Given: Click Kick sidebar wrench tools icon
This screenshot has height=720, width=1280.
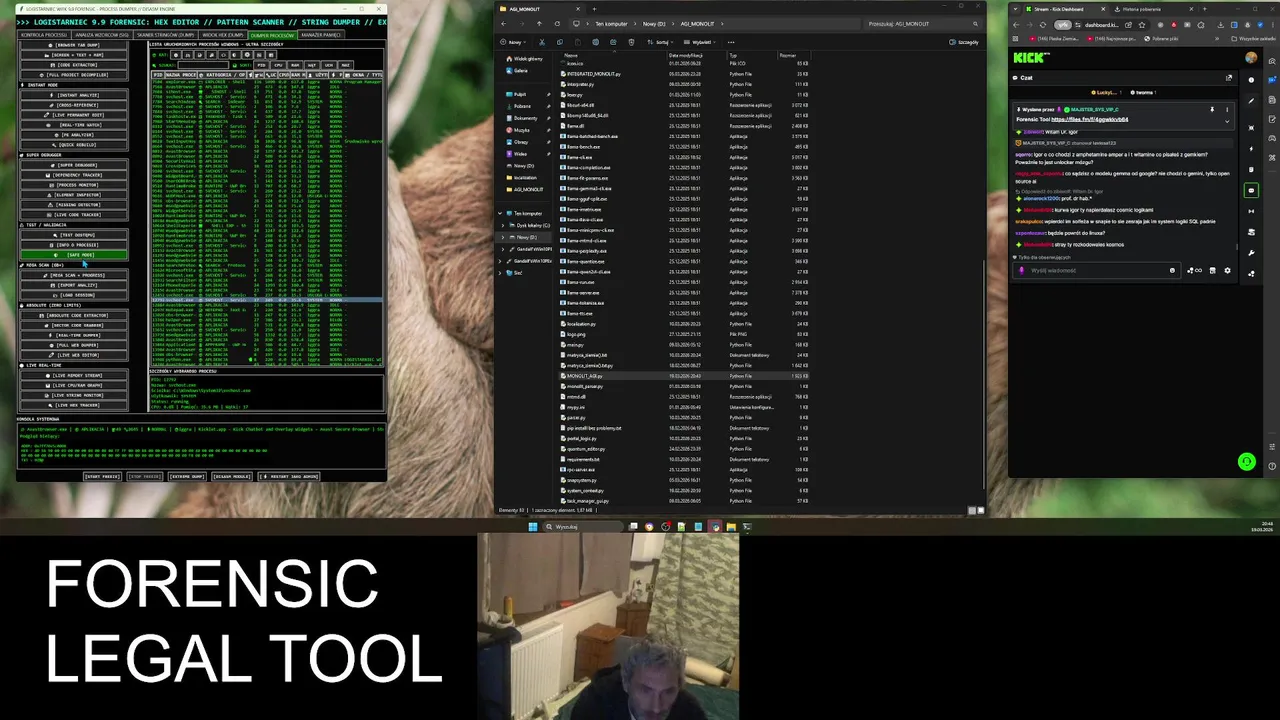Looking at the screenshot, I should click(x=1251, y=253).
